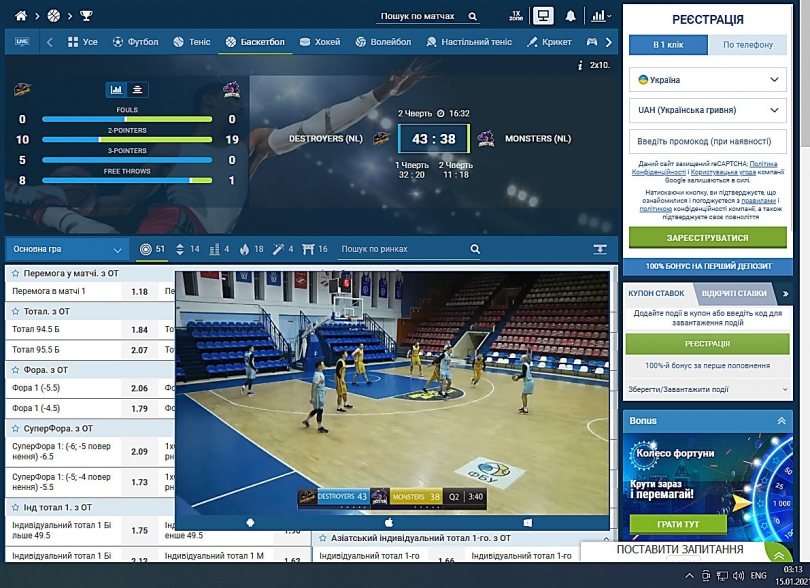Click the promo code input field

tap(708, 141)
